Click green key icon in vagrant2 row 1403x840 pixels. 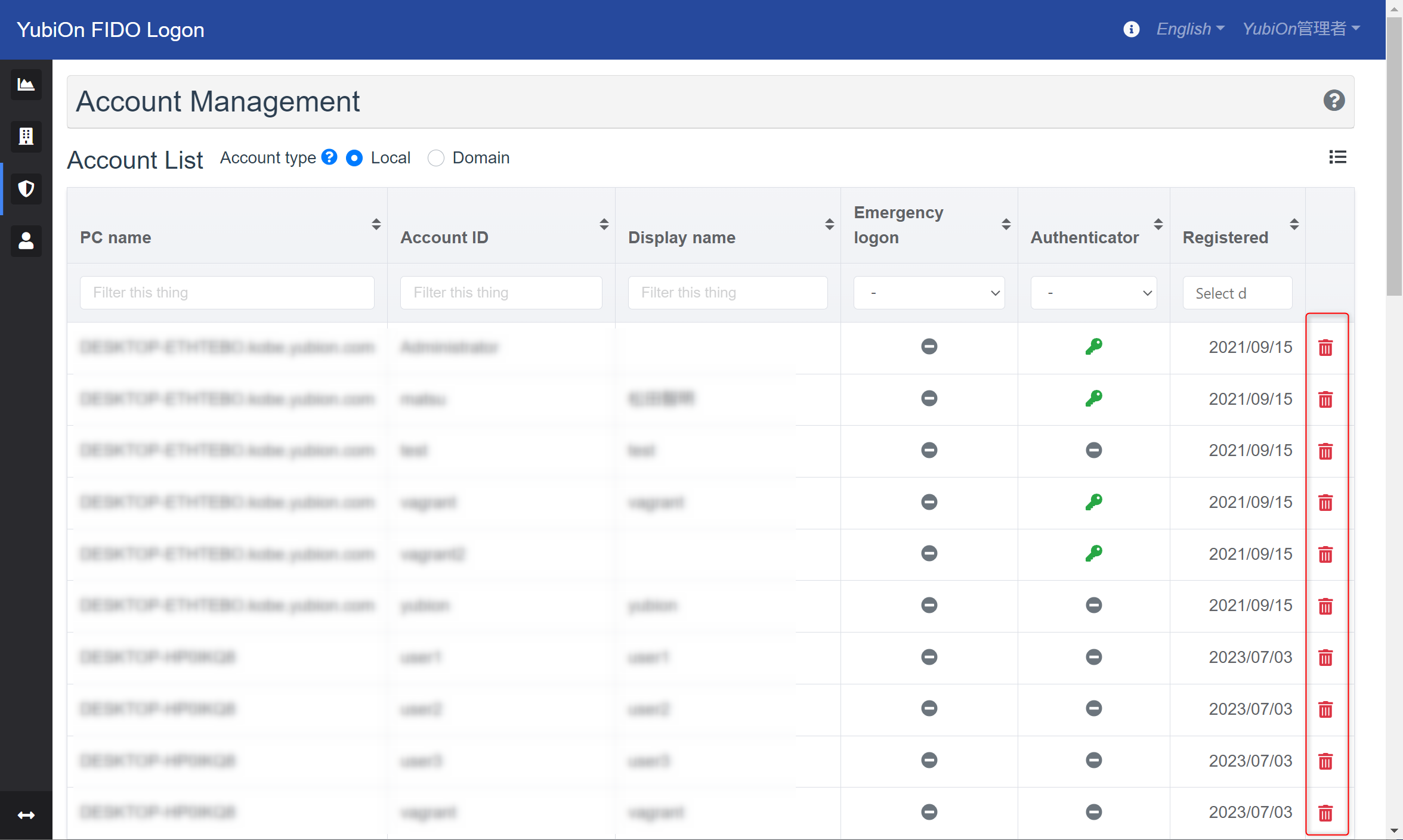point(1093,553)
